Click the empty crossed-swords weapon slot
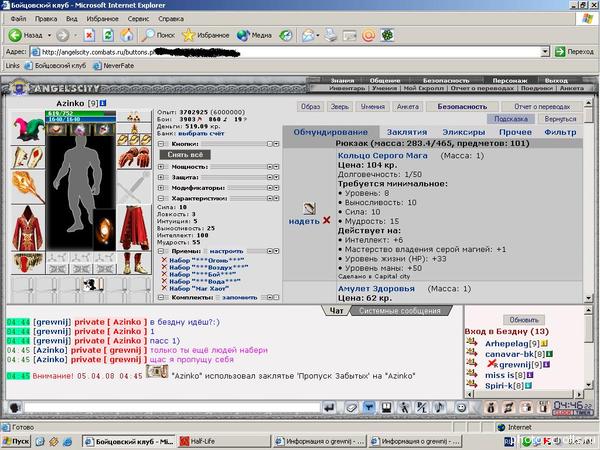This screenshot has height=450, width=600. (x=134, y=187)
